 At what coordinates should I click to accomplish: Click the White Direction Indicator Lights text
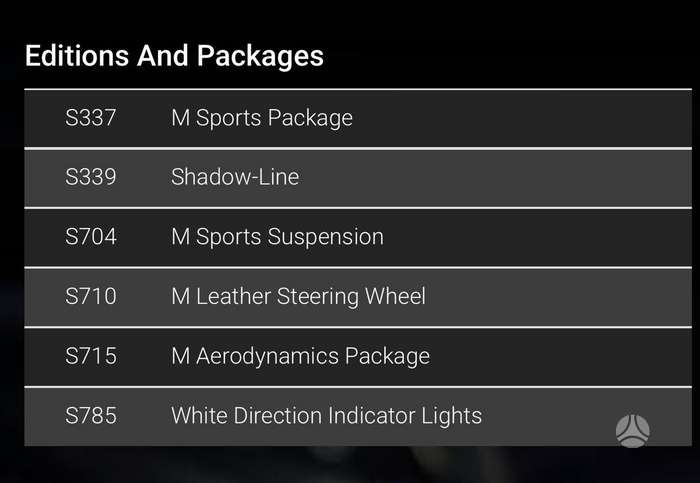[x=327, y=416]
